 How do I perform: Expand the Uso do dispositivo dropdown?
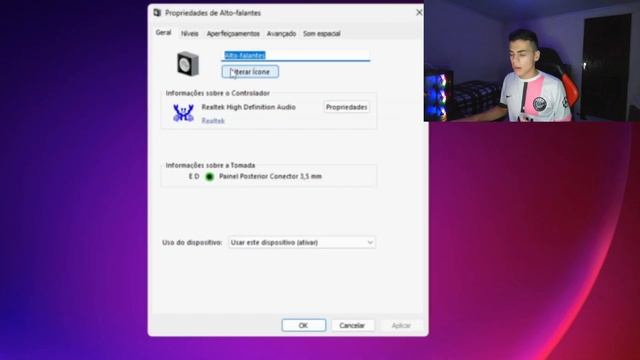(302, 242)
